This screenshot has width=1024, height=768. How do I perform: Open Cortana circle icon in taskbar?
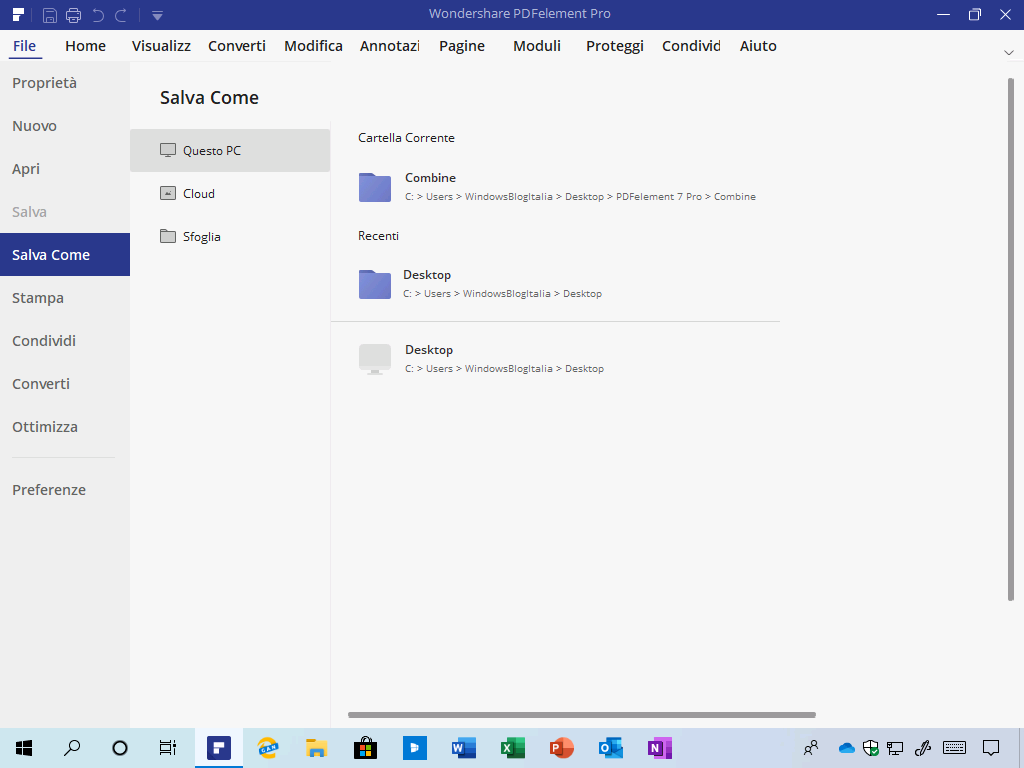tap(120, 748)
